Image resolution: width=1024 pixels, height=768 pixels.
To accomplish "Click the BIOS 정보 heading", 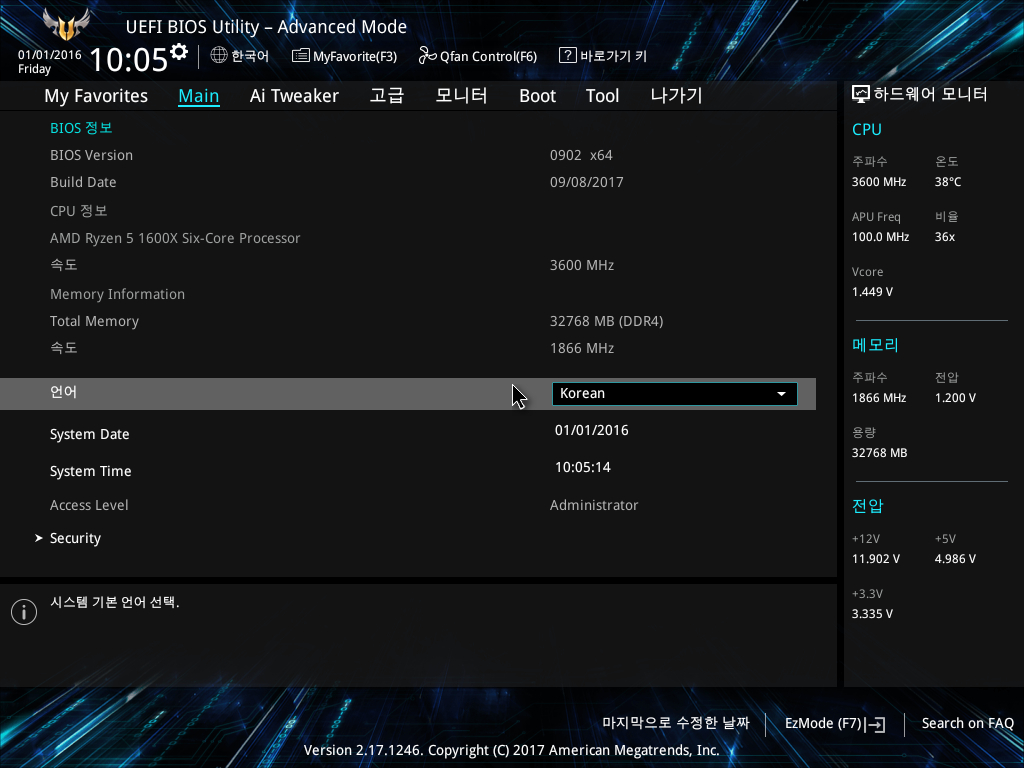I will point(81,128).
